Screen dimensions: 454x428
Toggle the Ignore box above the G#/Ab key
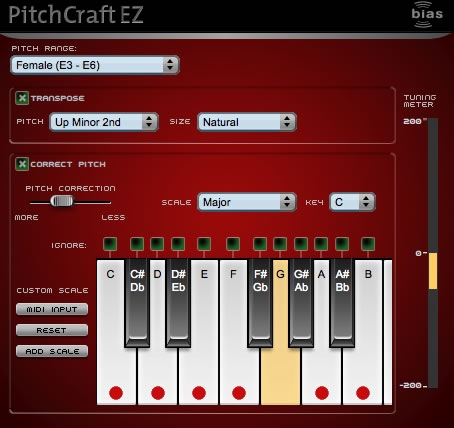point(301,244)
